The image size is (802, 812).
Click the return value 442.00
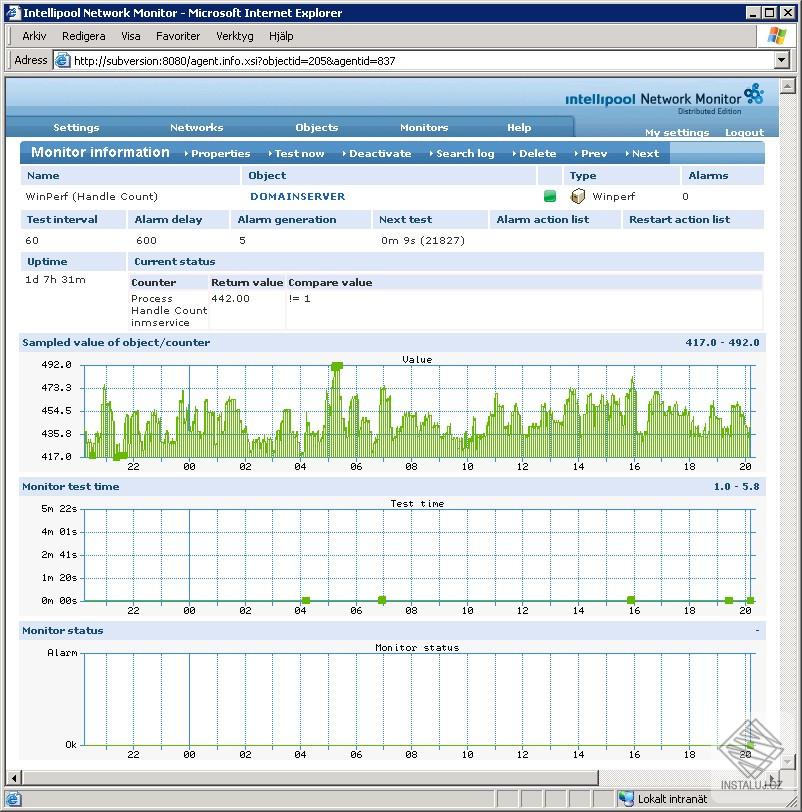click(230, 298)
